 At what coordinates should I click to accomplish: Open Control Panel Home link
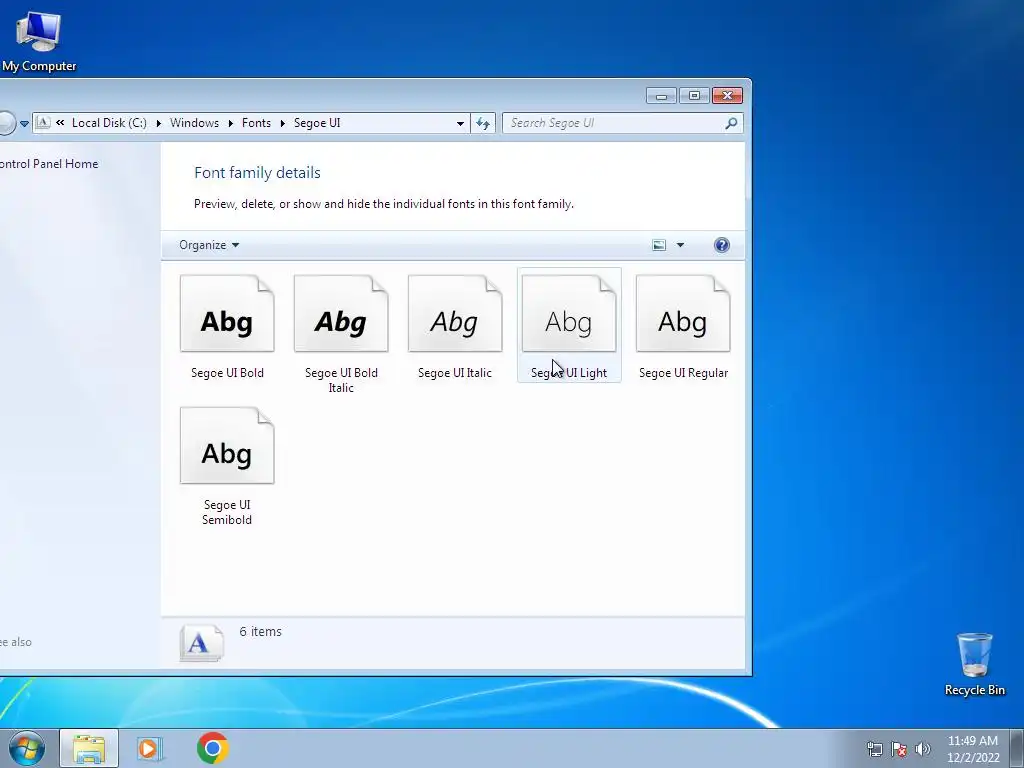tap(49, 164)
